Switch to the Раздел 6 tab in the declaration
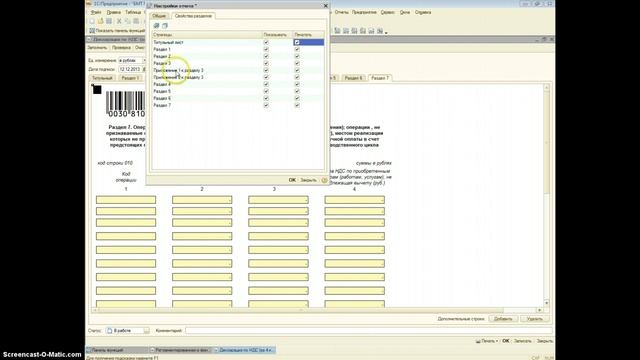Viewport: 640px width, 360px height. [353, 78]
